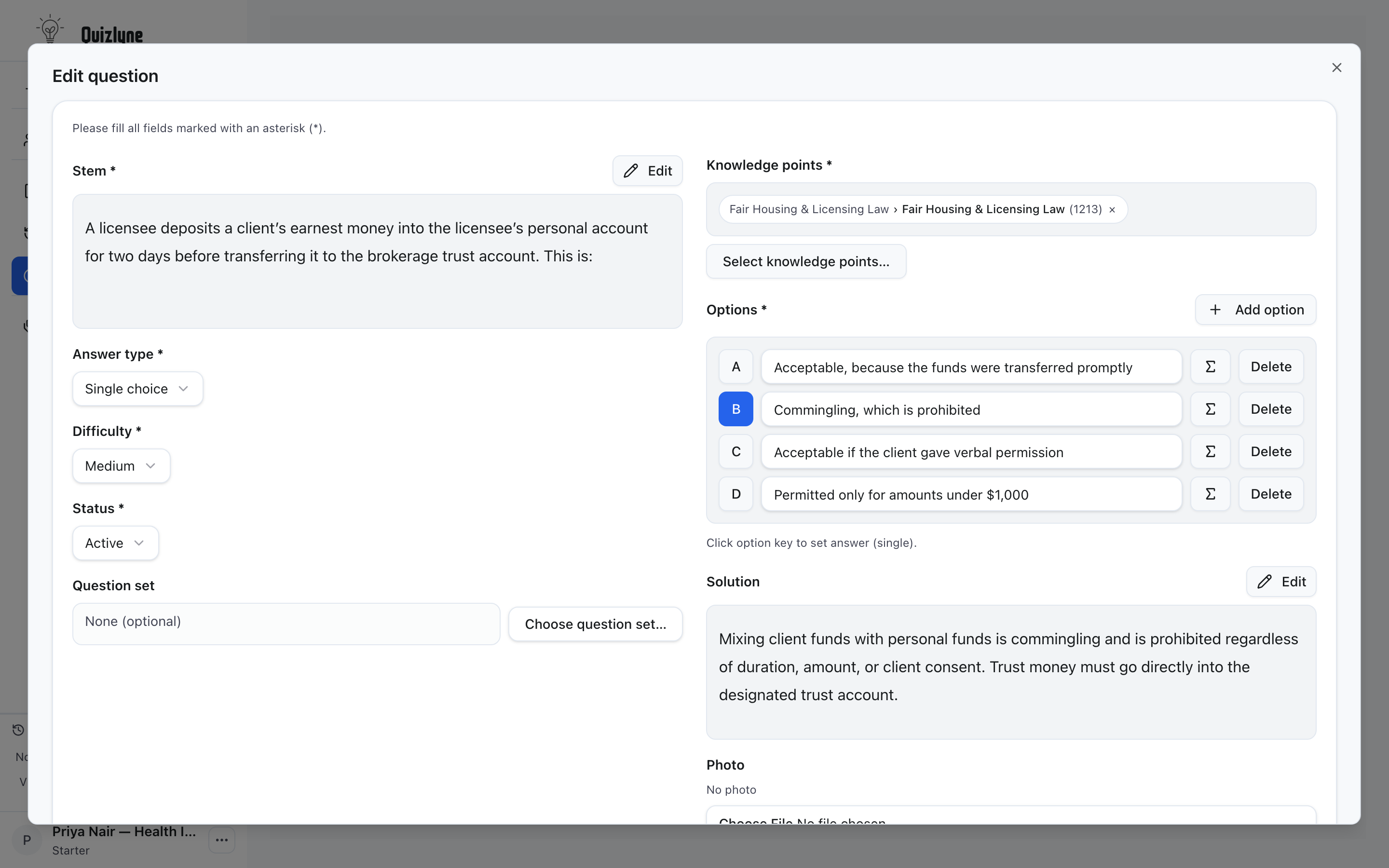Image resolution: width=1389 pixels, height=868 pixels.
Task: Open formula editor for option B
Action: point(1210,409)
